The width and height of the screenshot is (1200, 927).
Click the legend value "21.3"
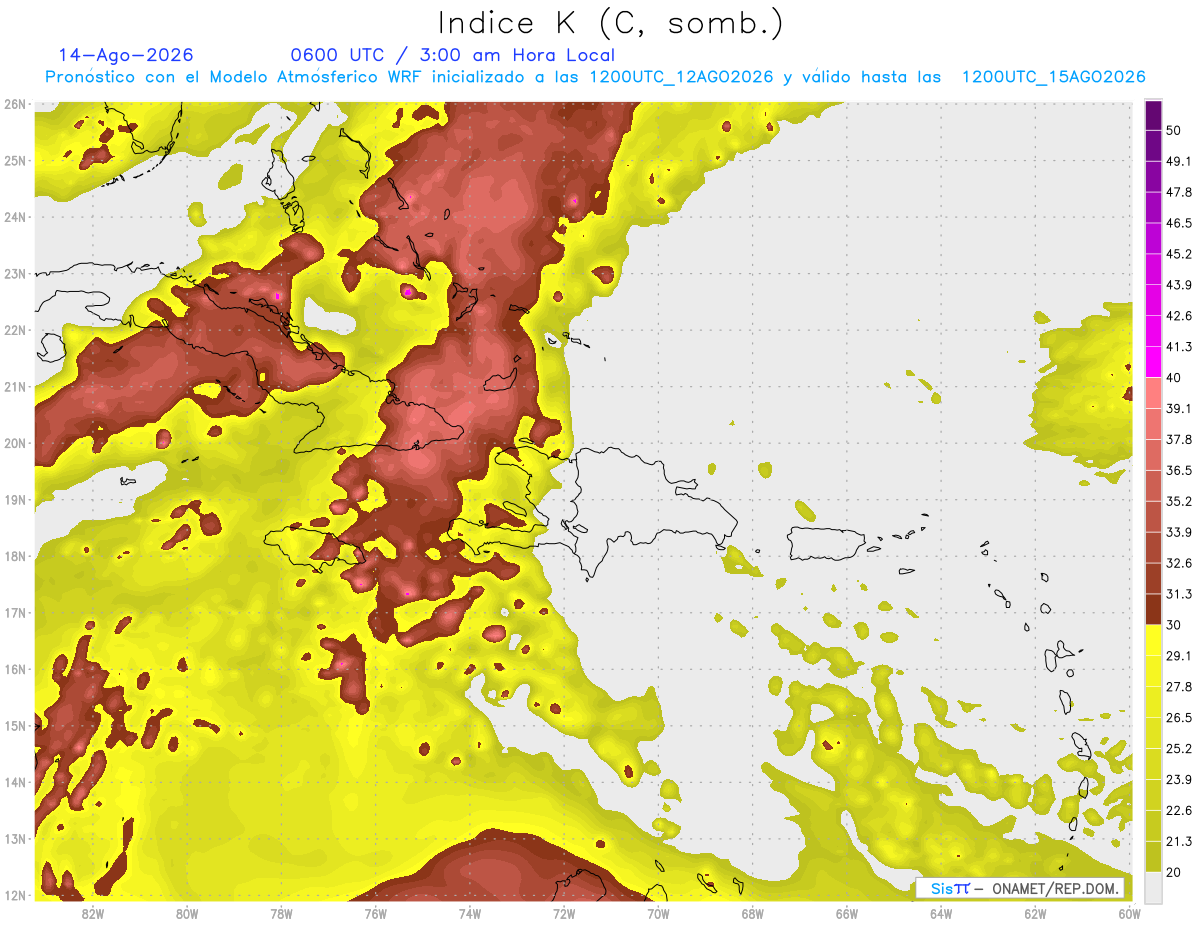click(x=1179, y=840)
